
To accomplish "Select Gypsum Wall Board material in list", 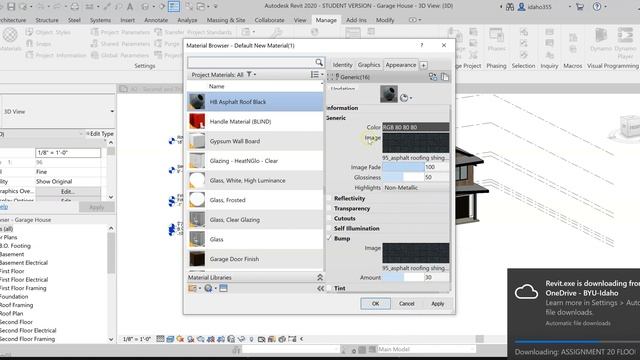I will (255, 141).
